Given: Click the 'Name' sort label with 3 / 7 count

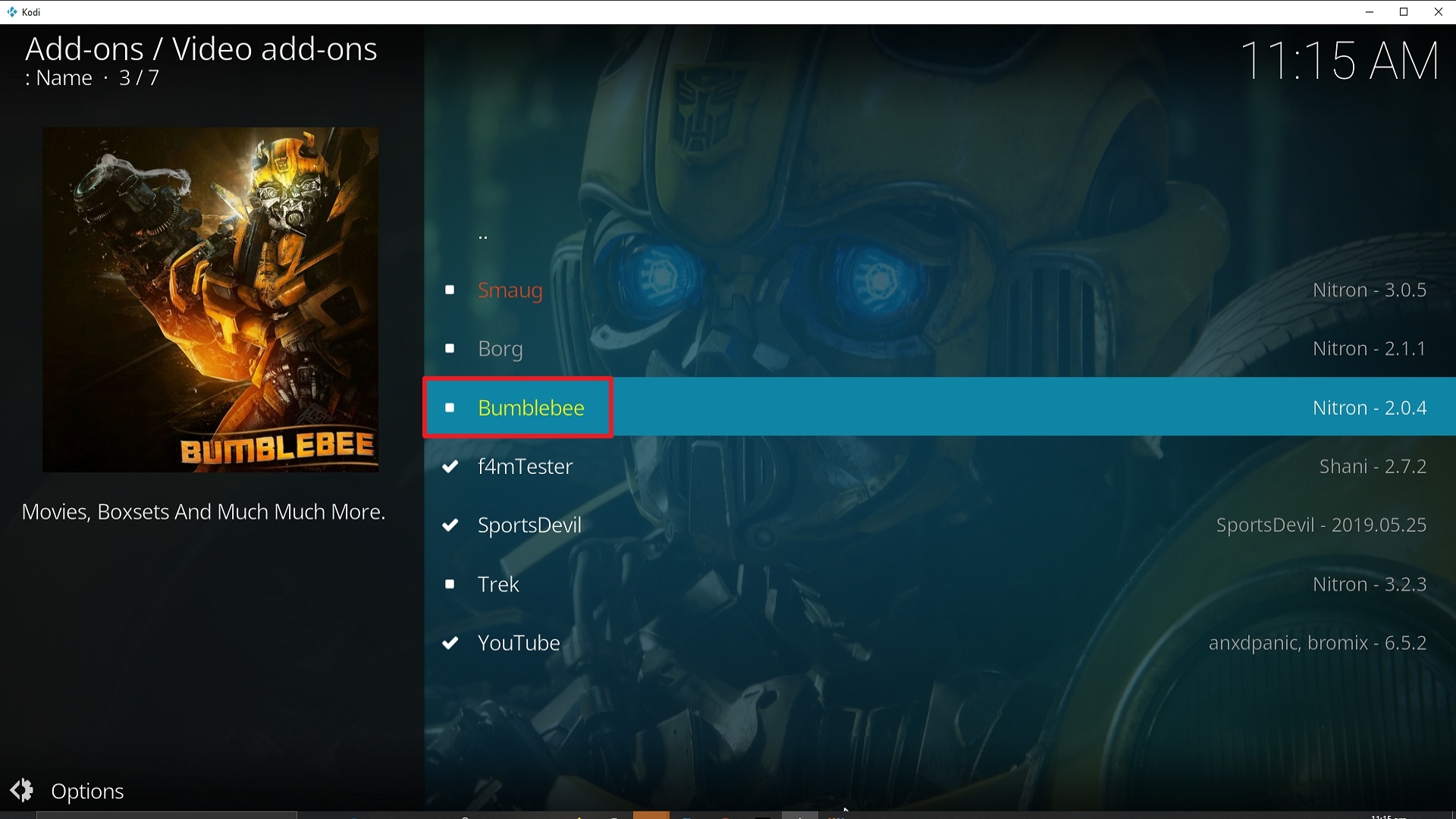Looking at the screenshot, I should click(92, 77).
